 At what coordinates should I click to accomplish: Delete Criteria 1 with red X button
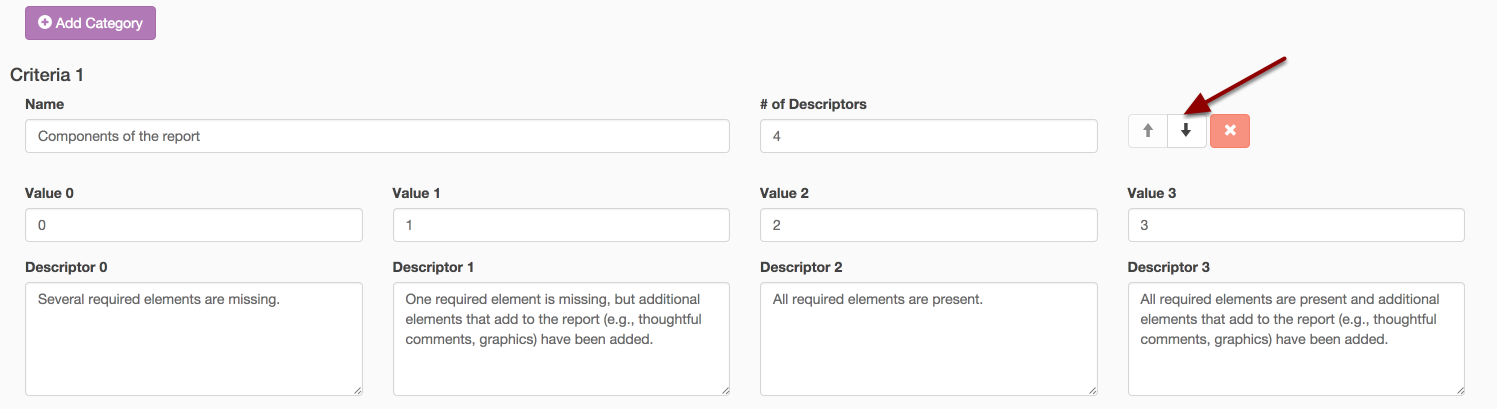click(x=1230, y=131)
